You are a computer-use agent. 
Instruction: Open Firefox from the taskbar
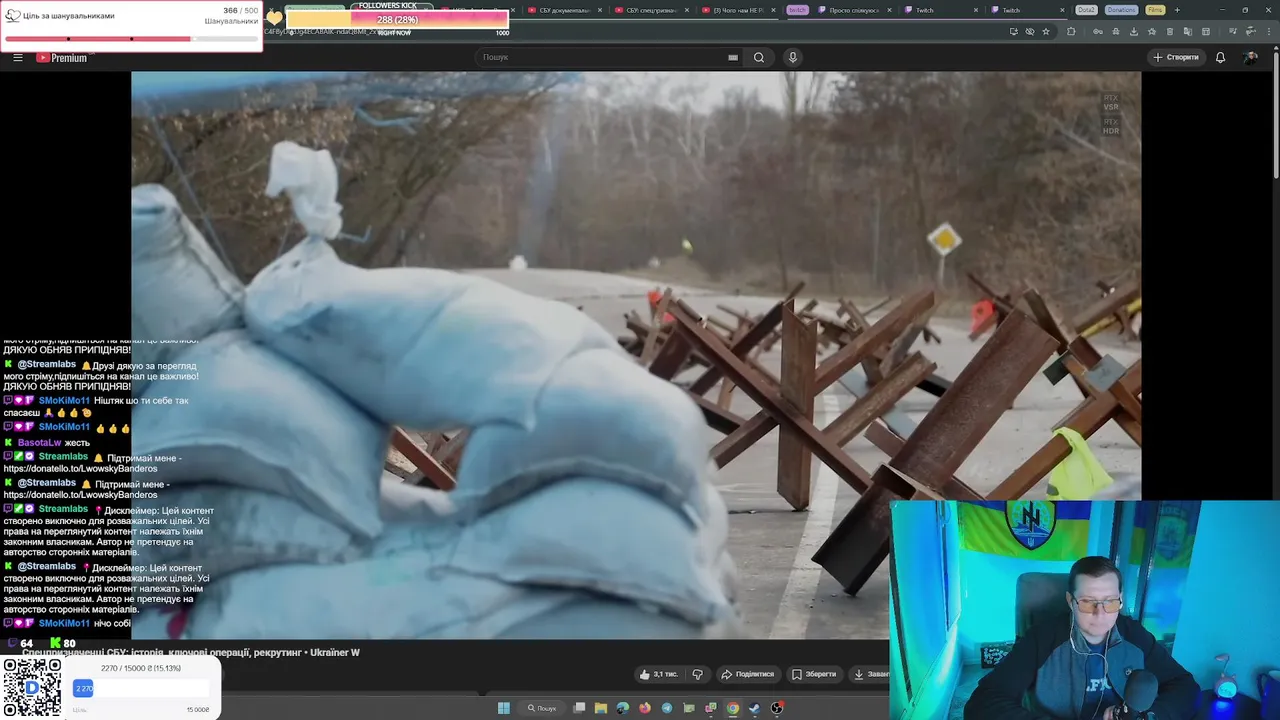coord(645,708)
